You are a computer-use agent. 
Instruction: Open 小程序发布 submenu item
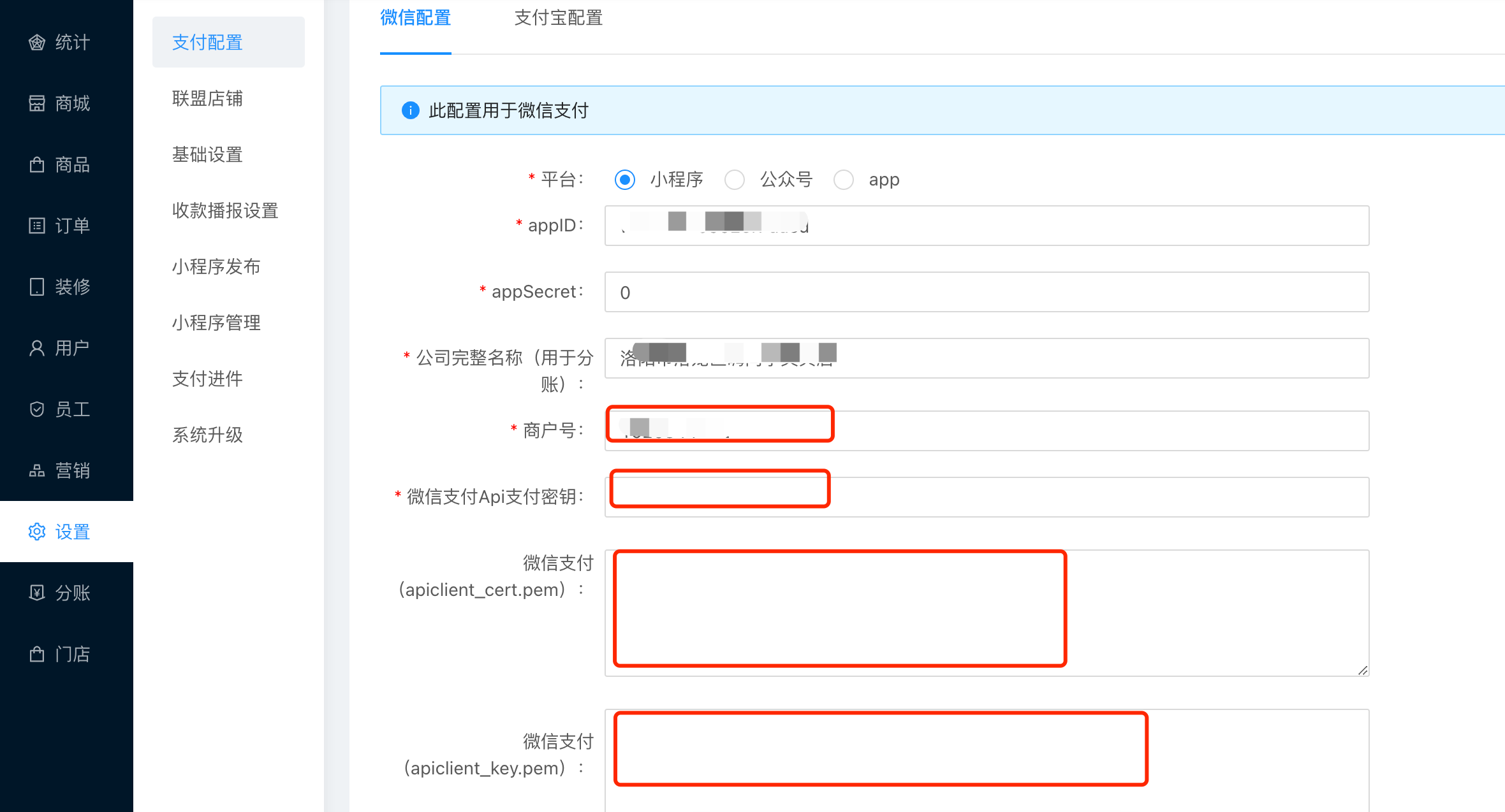click(216, 266)
